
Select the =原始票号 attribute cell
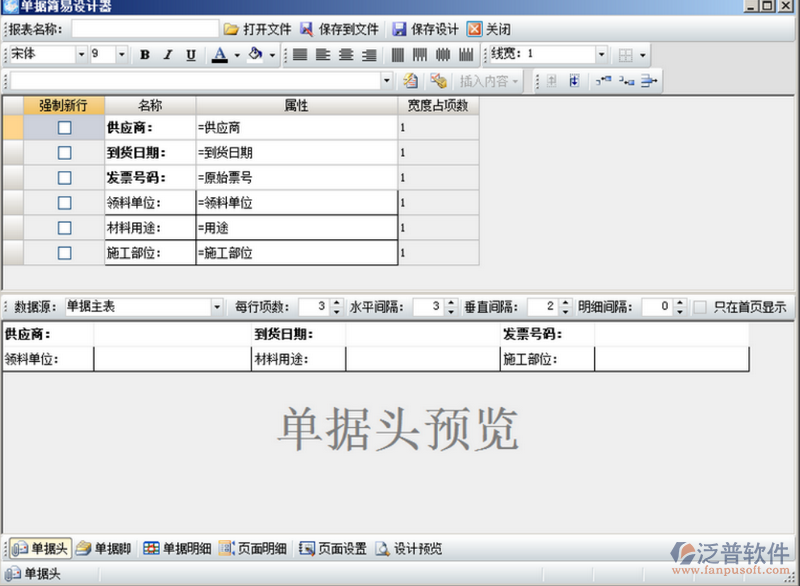[296, 178]
